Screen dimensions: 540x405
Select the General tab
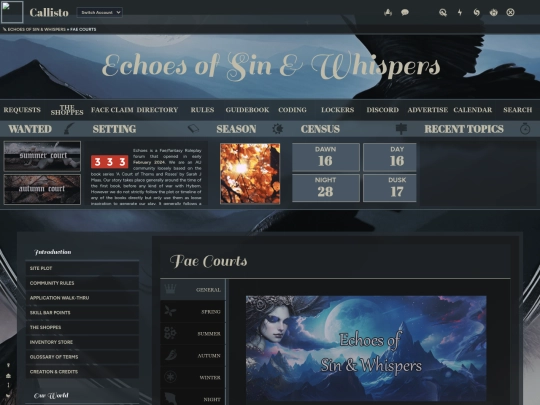pos(193,289)
